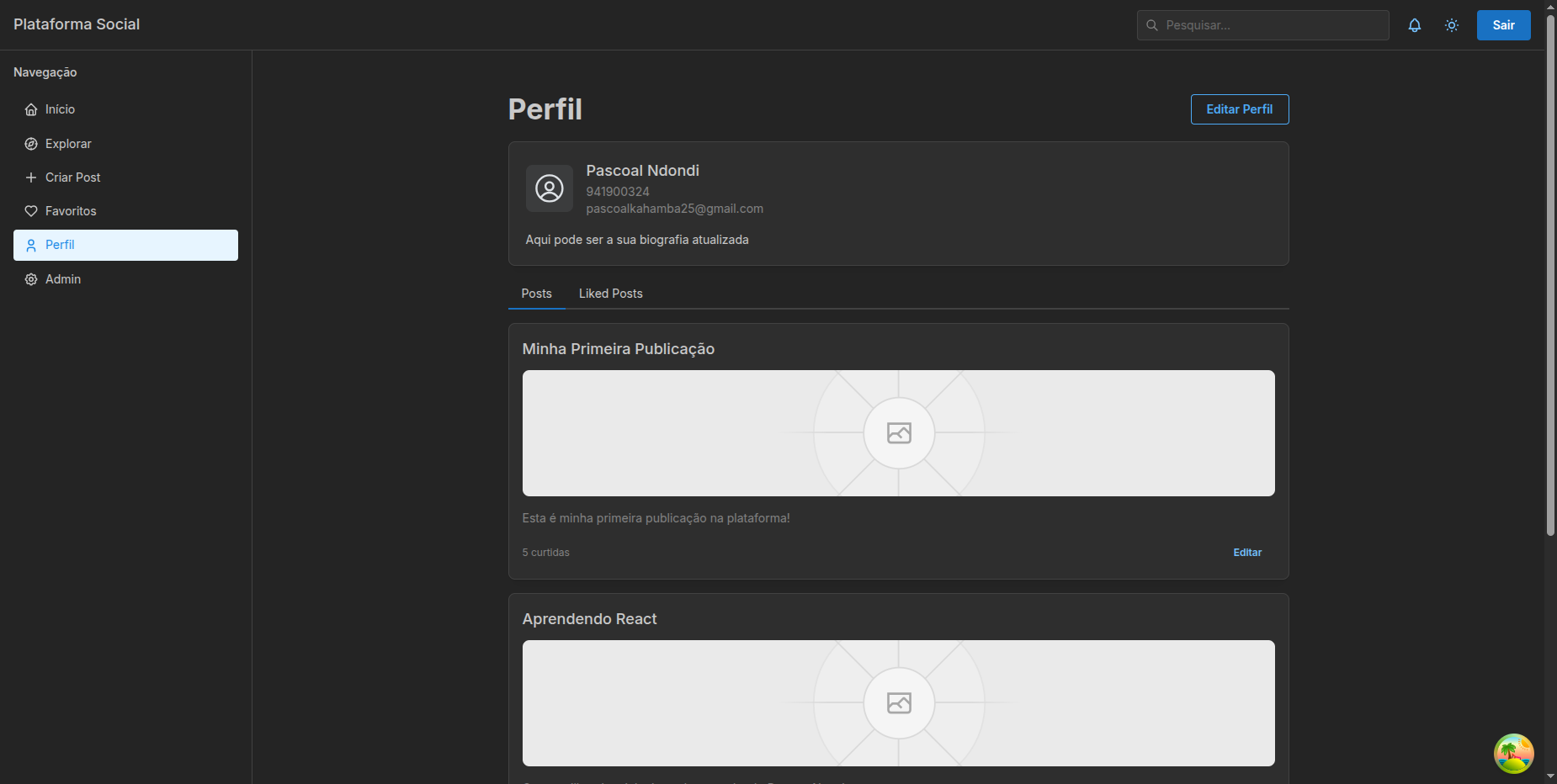Image resolution: width=1557 pixels, height=784 pixels.
Task: Click the Inicio home icon in sidebar
Action: pos(31,109)
